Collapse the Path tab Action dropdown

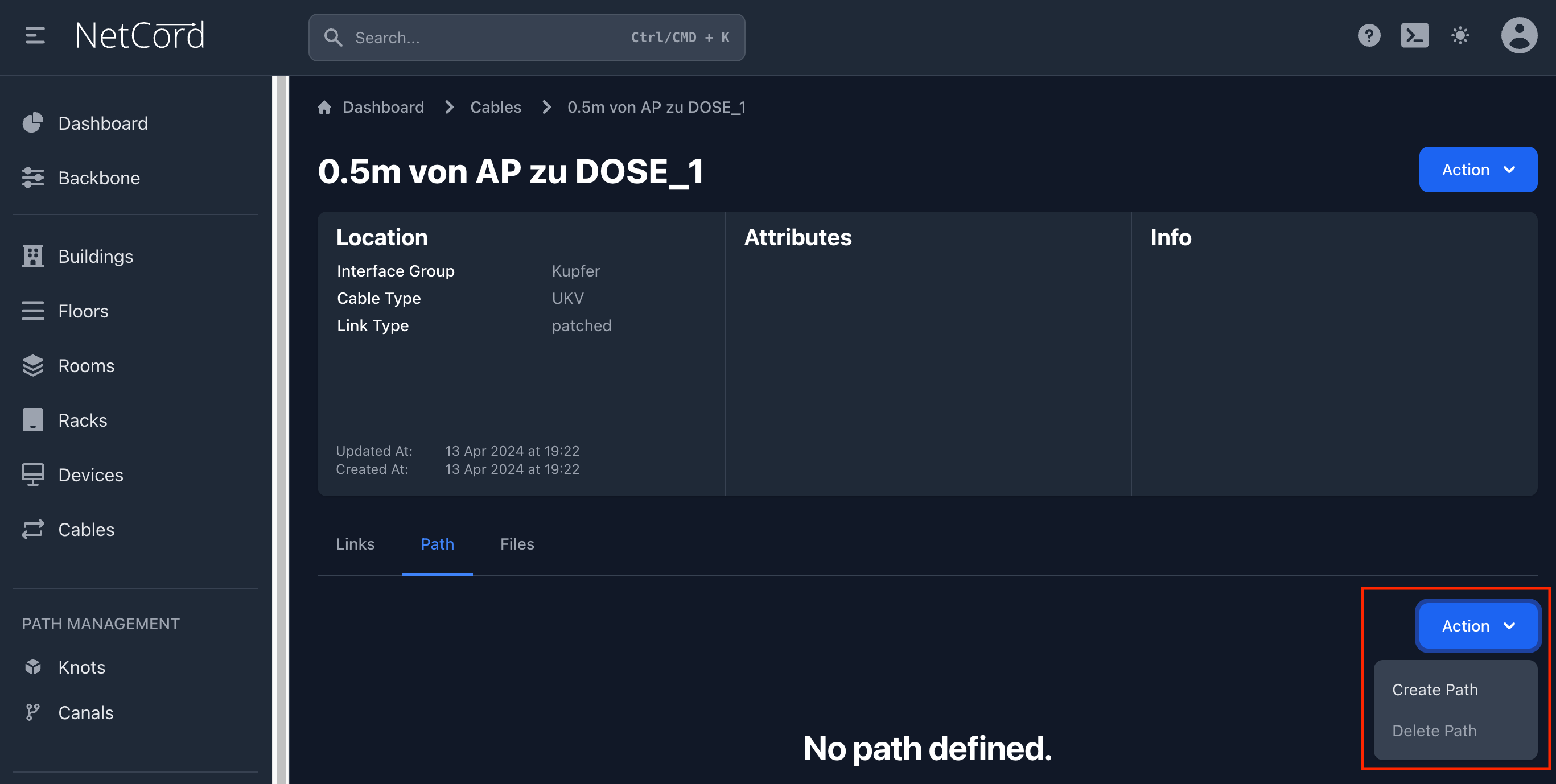coord(1477,626)
